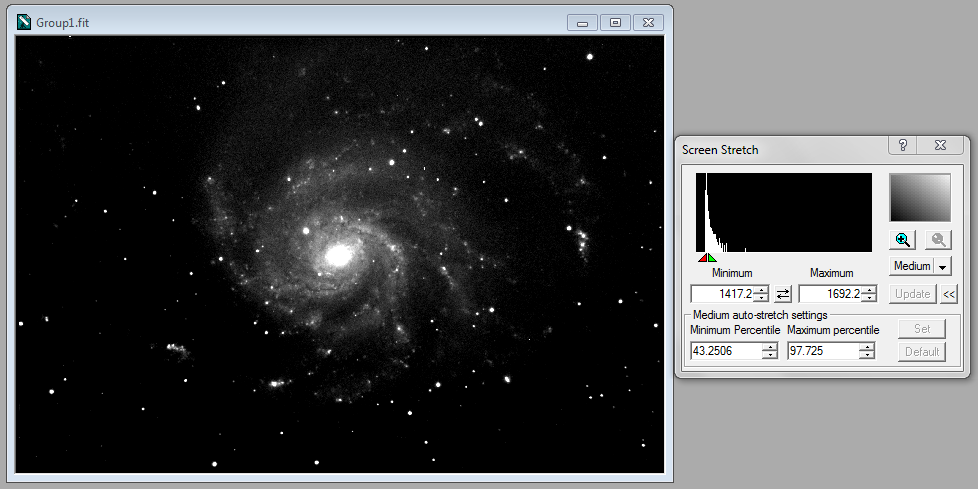Increase Minimum Percentile with up spinner

[770, 347]
